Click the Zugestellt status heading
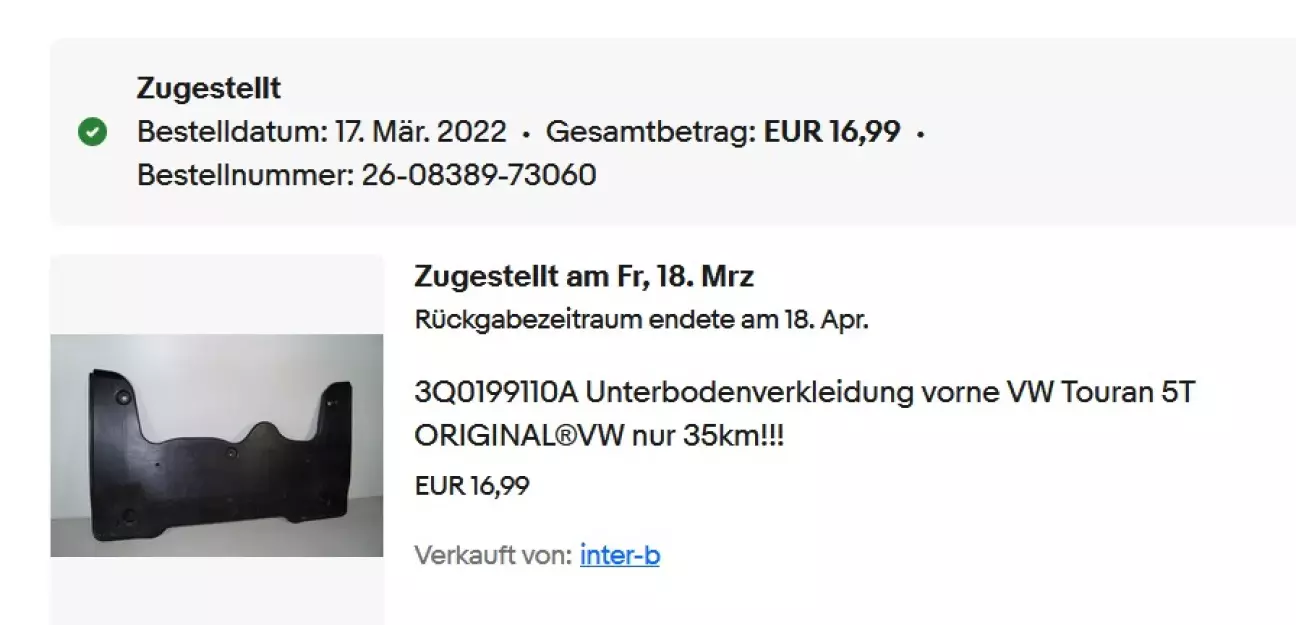 209,88
